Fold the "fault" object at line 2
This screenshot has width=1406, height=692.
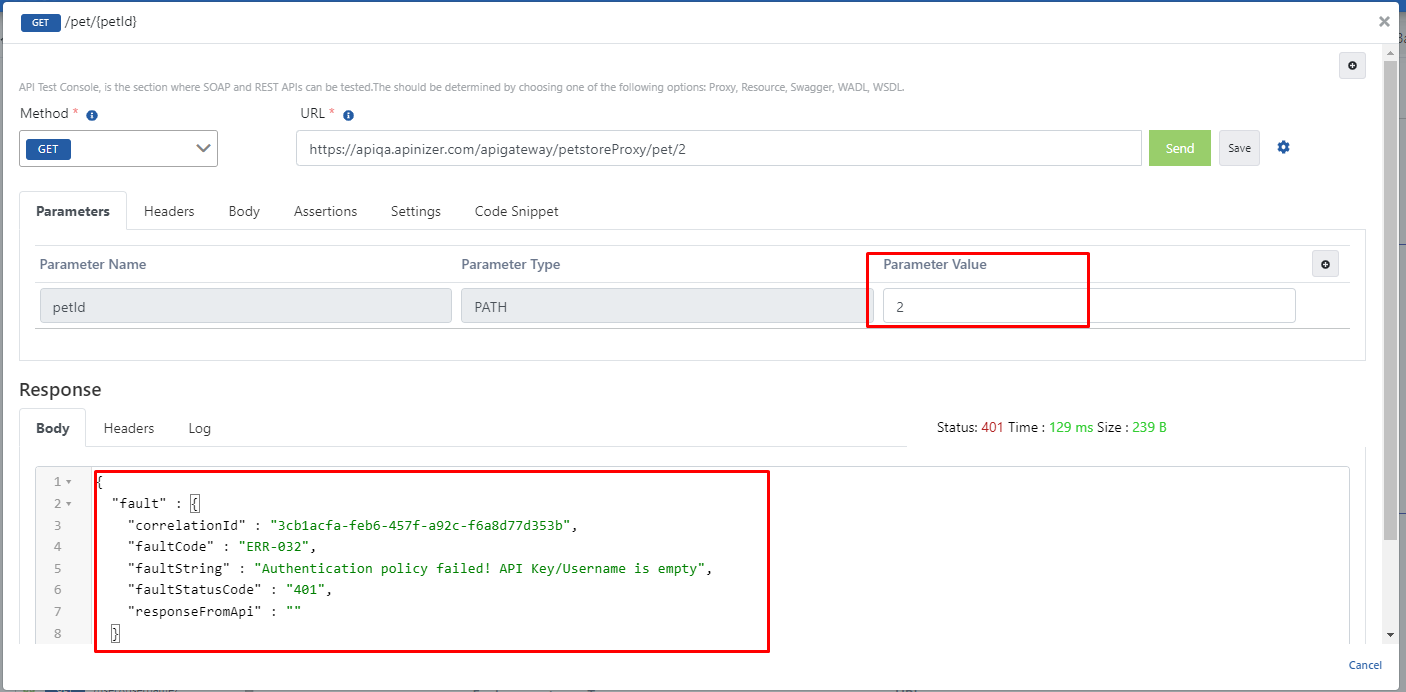pos(68,504)
